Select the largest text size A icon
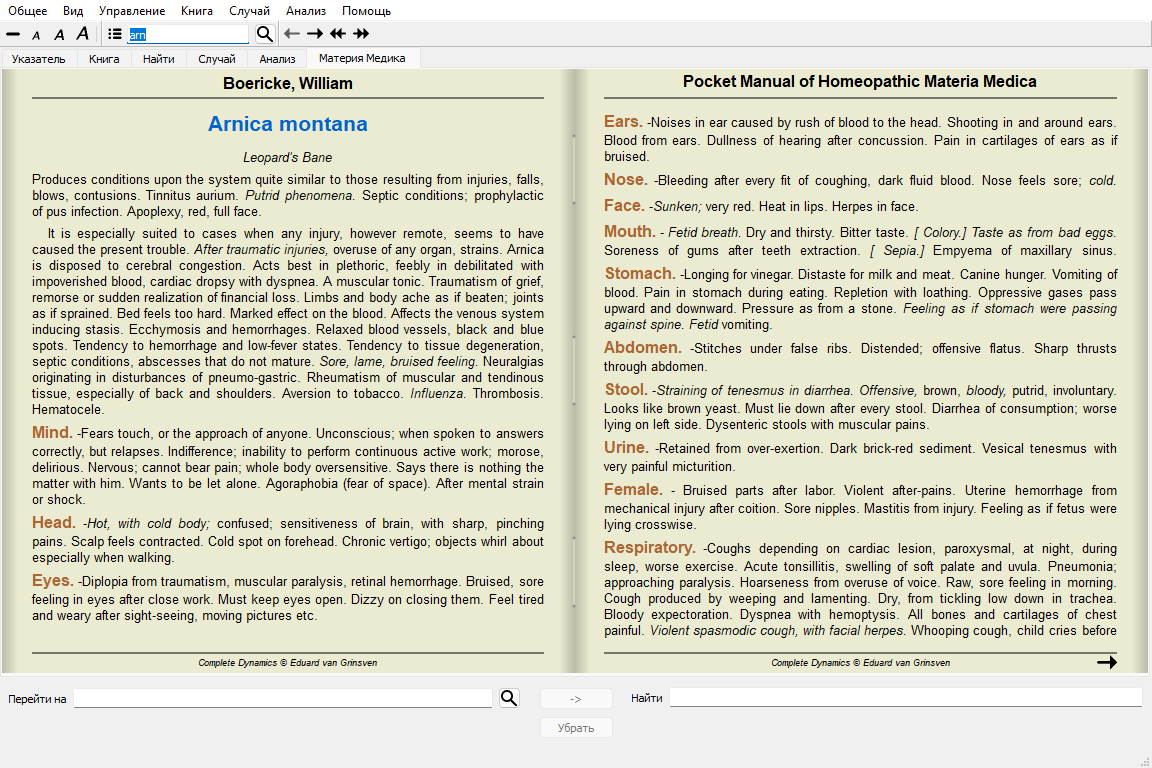The image size is (1152, 768). [x=83, y=34]
